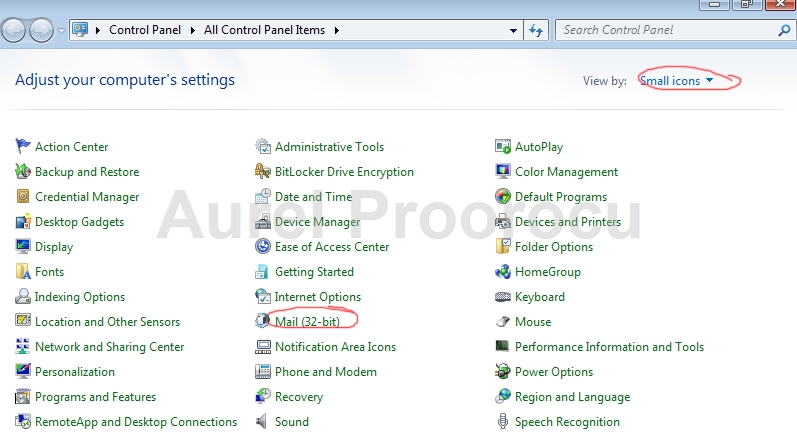Open the Devices and Printers icon

[x=503, y=222]
